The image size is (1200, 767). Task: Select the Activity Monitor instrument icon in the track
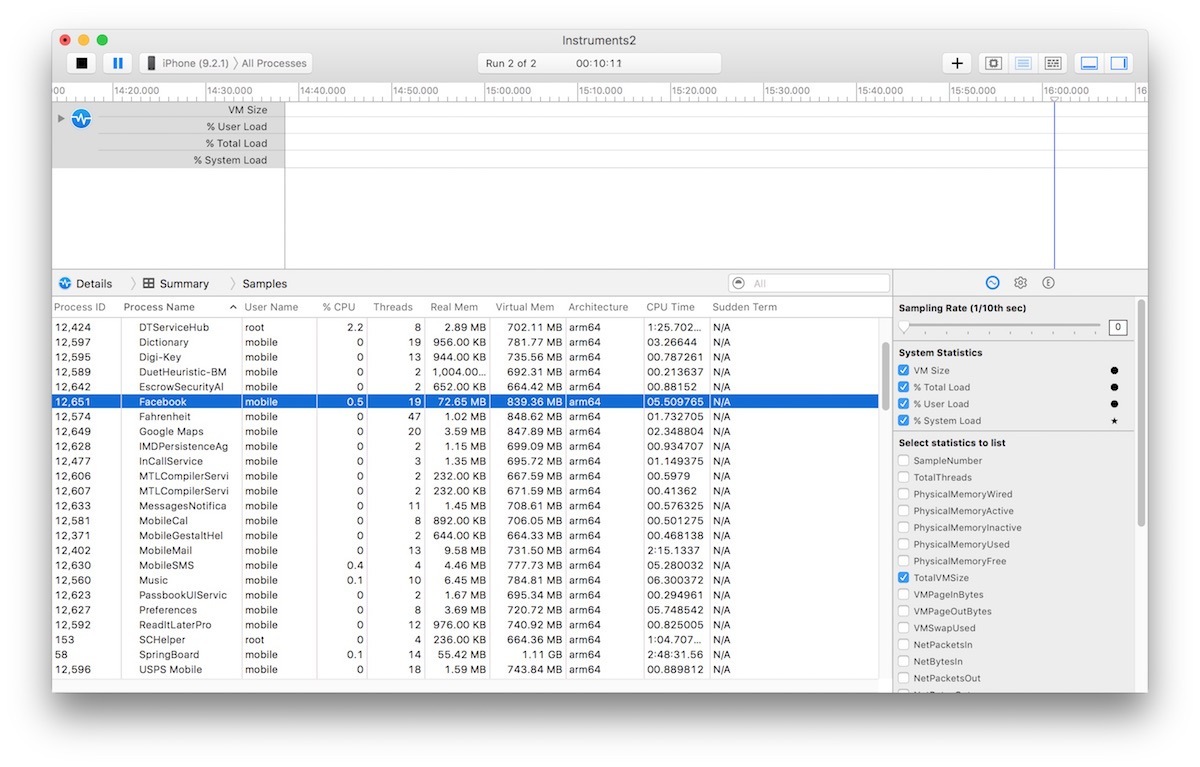click(x=81, y=118)
